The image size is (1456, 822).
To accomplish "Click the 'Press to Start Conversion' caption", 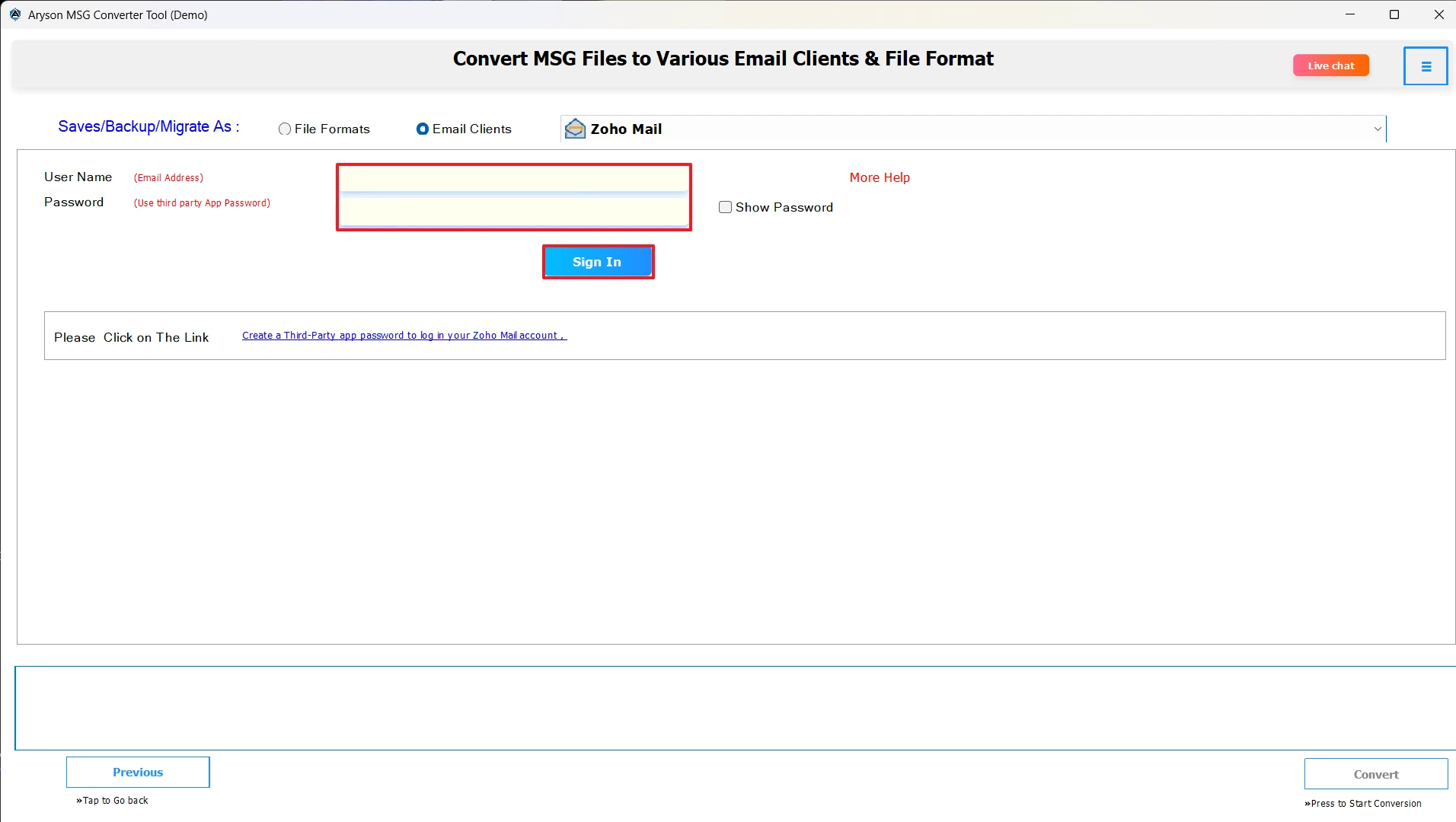I will click(1363, 804).
